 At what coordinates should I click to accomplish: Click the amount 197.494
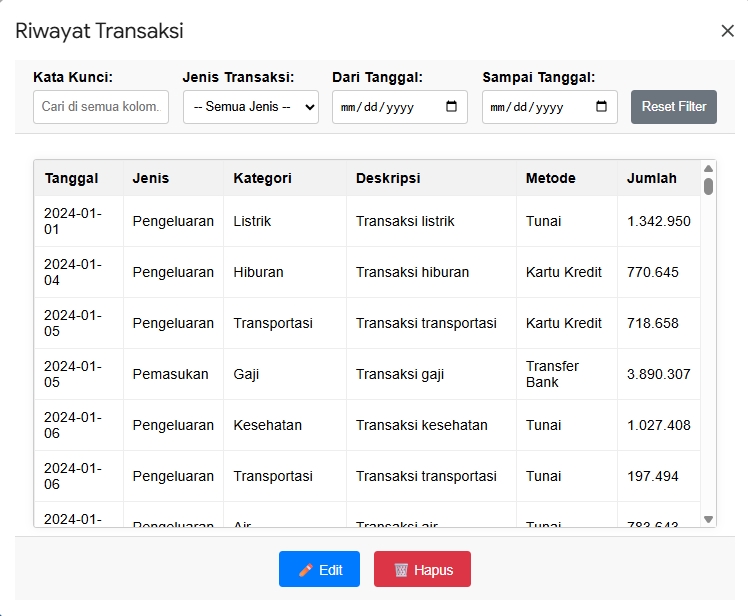[x=659, y=476]
